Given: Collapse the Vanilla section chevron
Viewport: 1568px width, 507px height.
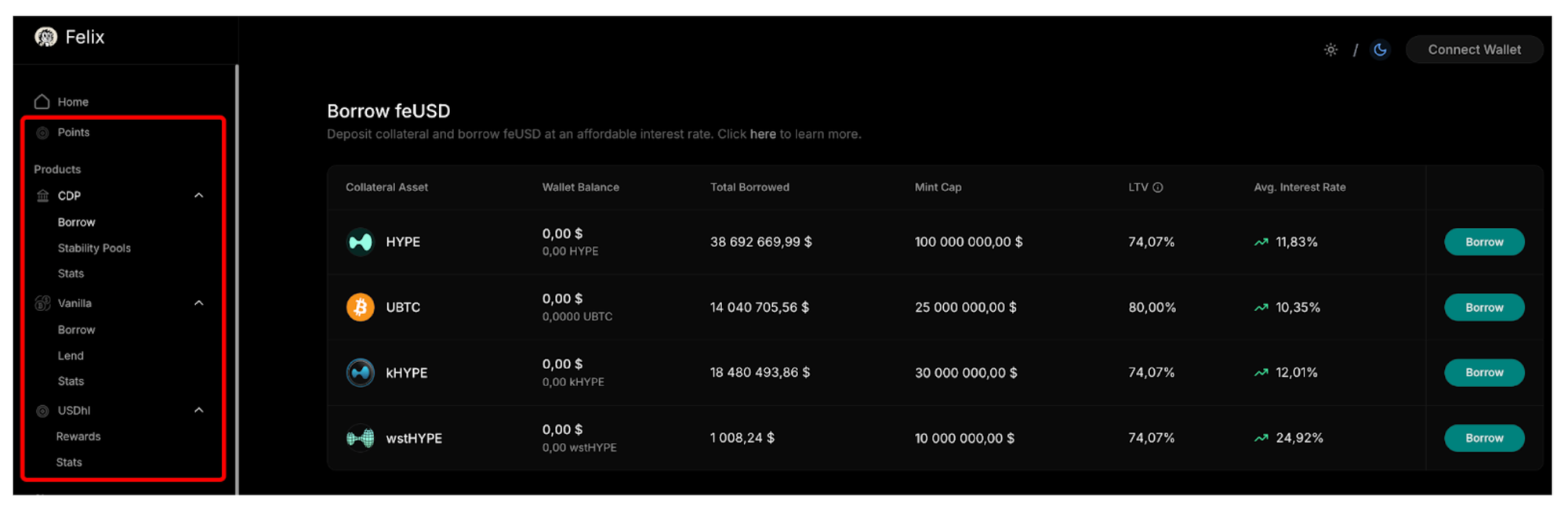Looking at the screenshot, I should coord(199,303).
